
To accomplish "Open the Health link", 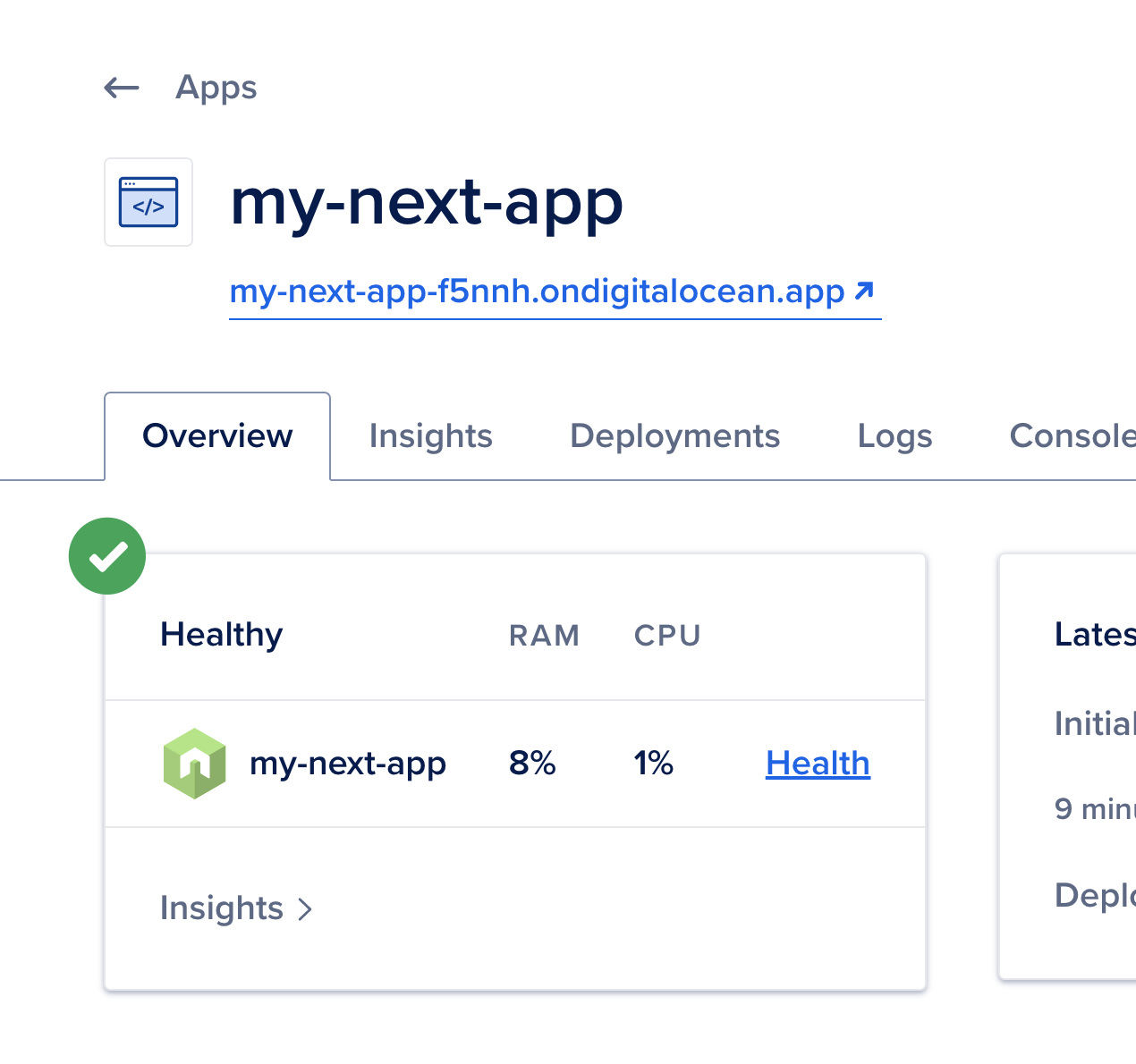I will (818, 764).
